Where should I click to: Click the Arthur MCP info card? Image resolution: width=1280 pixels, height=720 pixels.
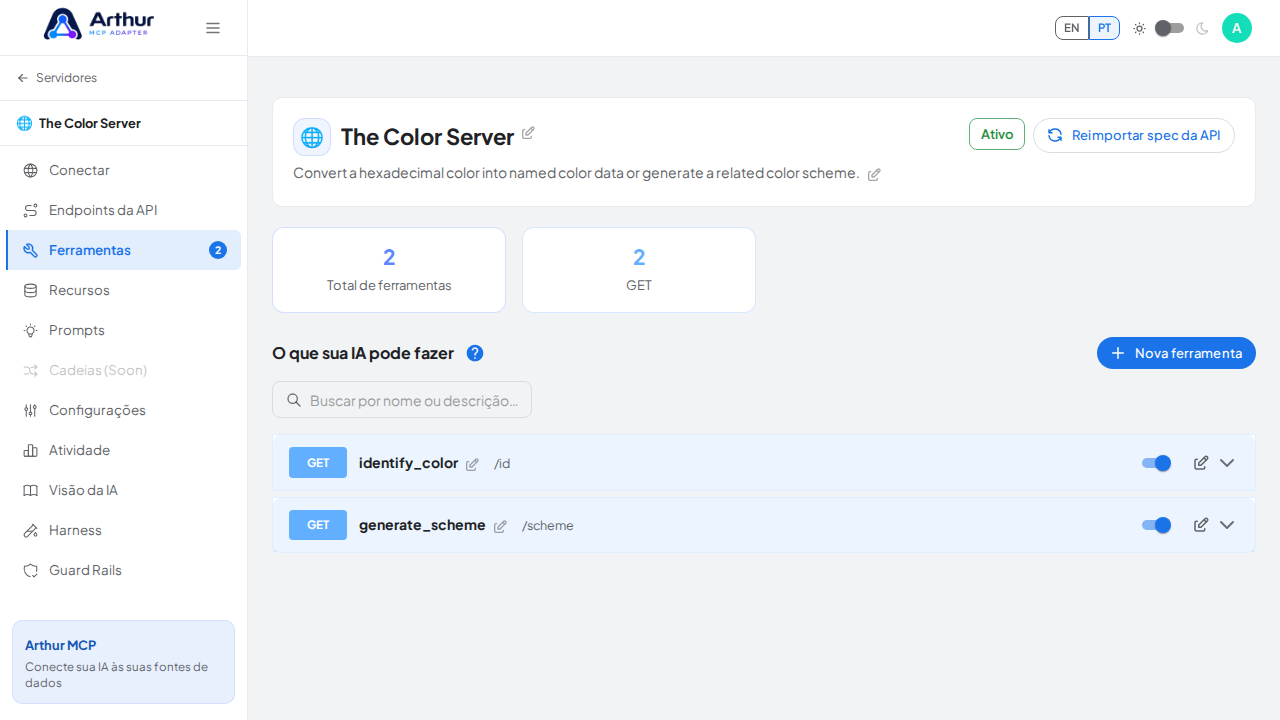123,662
